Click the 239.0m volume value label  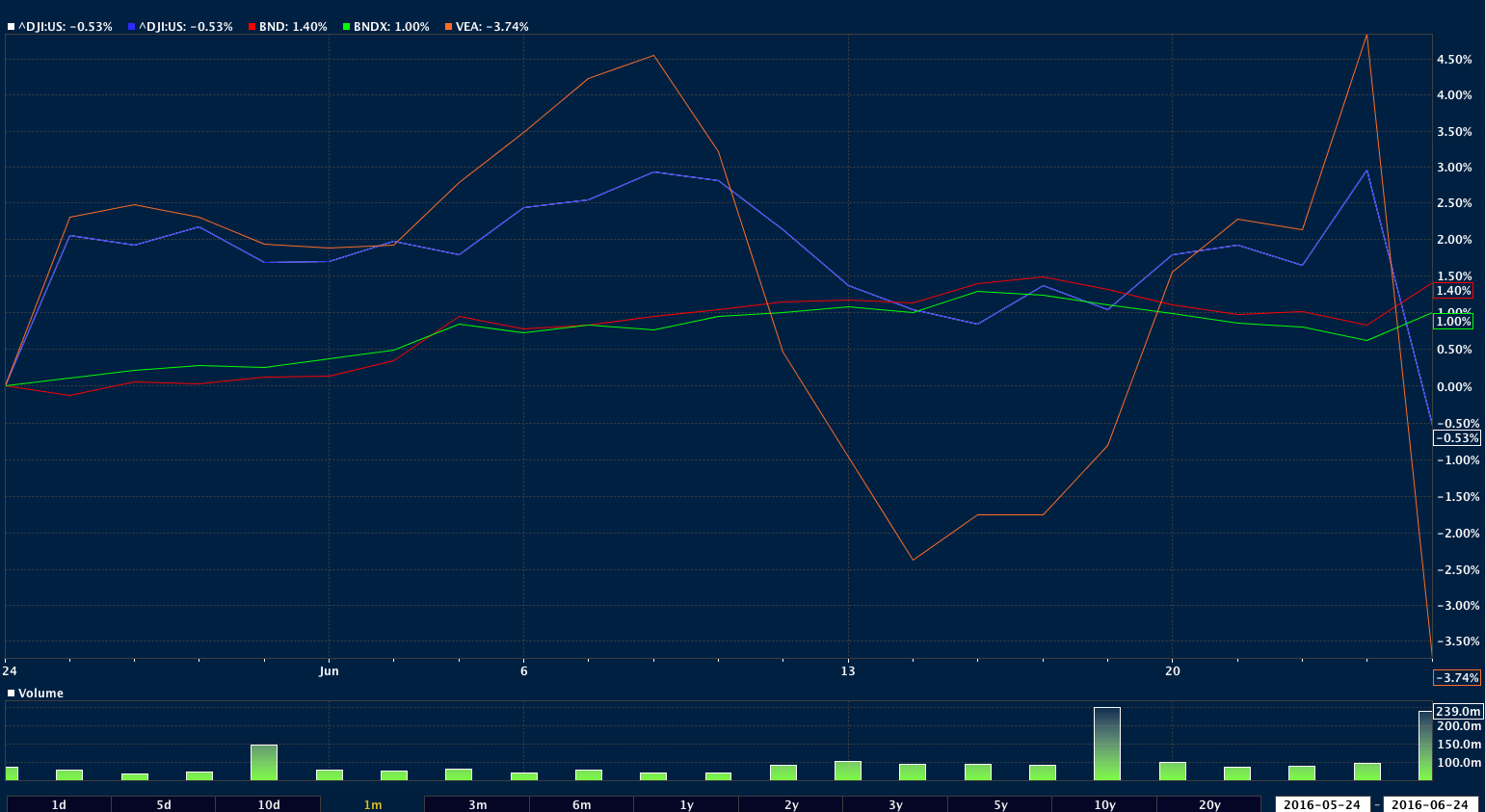click(x=1457, y=712)
